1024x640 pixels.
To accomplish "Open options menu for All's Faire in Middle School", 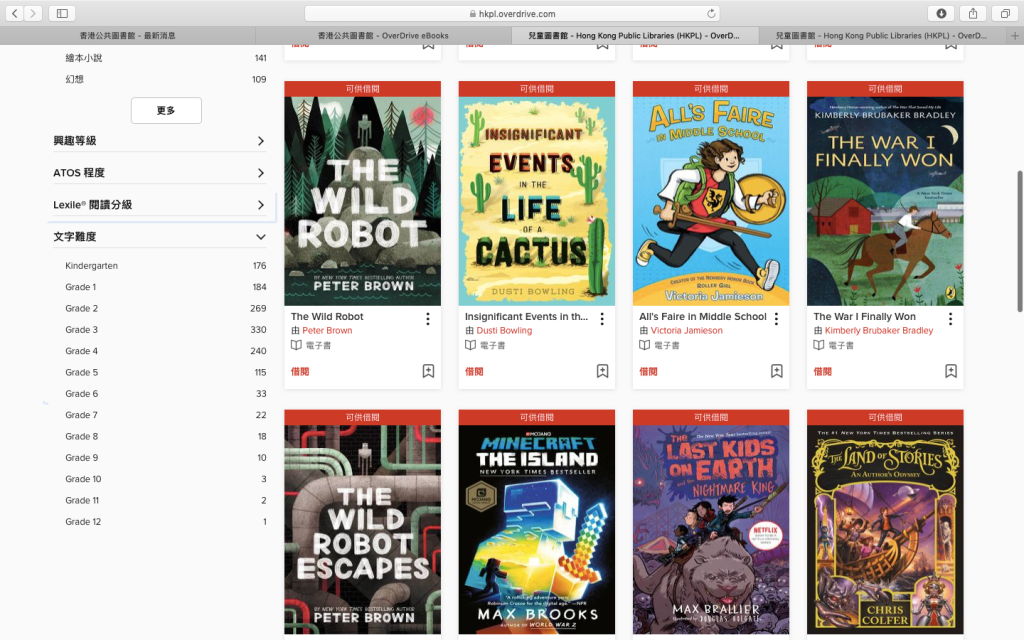I will pyautogui.click(x=776, y=319).
